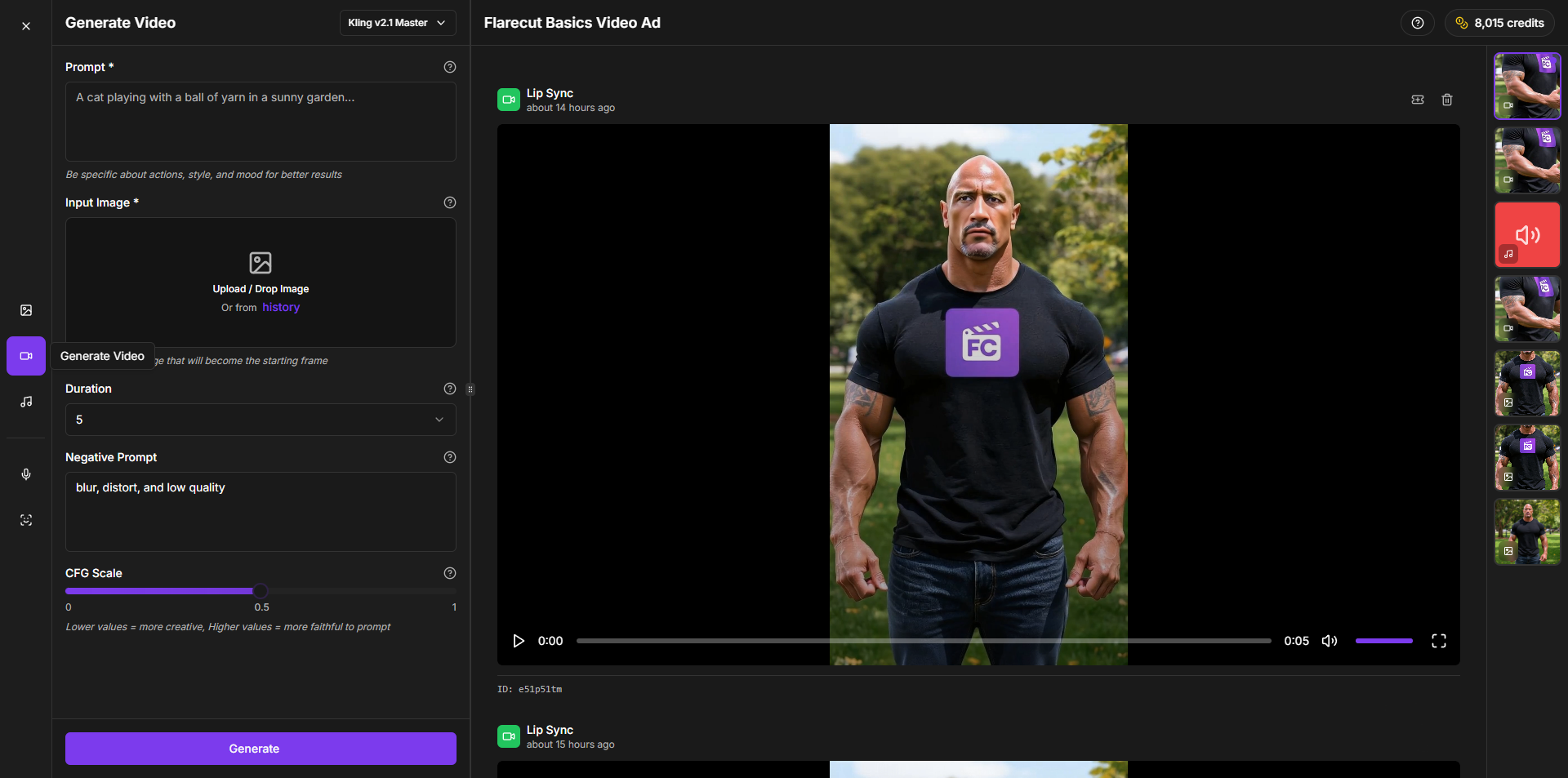
Task: Open the image generation sidebar icon
Action: point(26,310)
